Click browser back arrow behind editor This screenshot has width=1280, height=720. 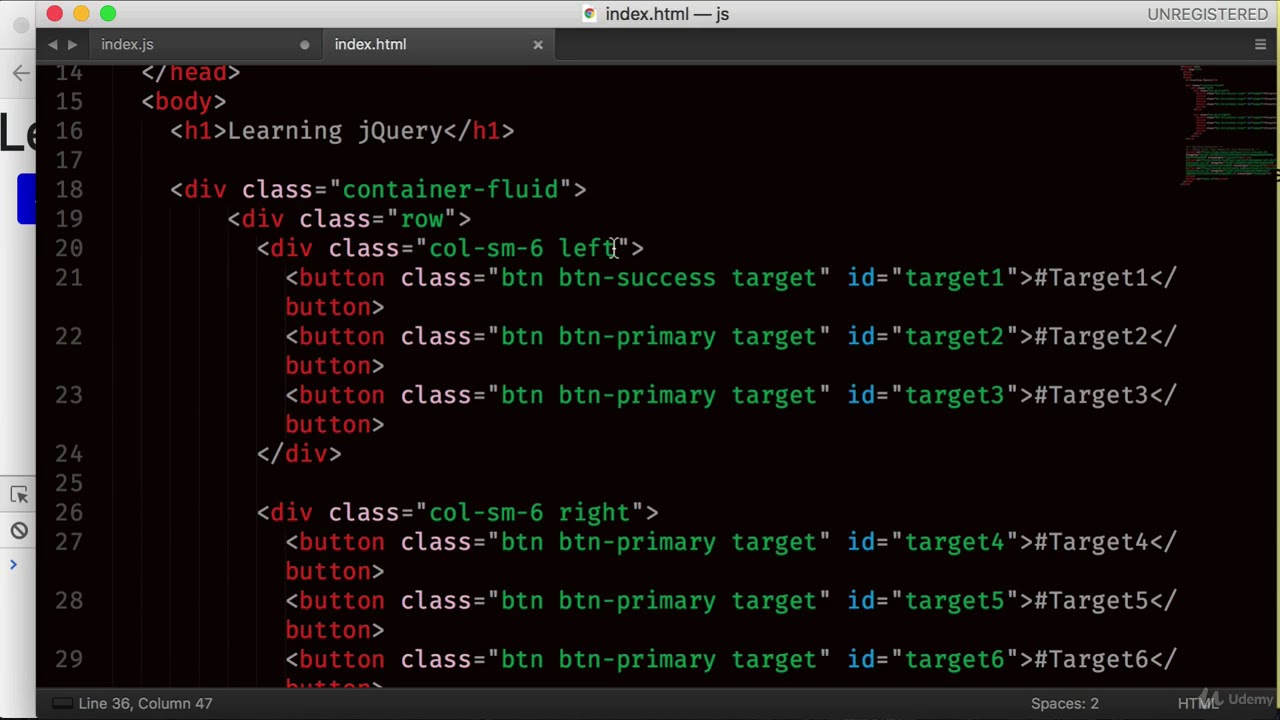point(21,72)
